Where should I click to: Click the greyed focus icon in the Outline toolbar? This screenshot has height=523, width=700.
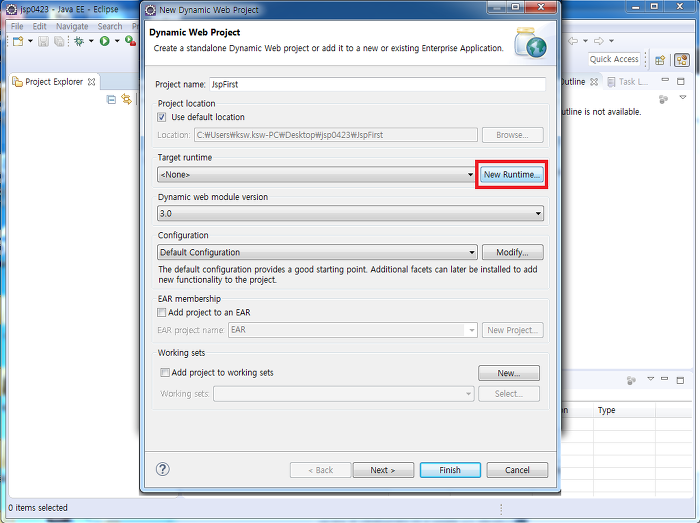(663, 99)
